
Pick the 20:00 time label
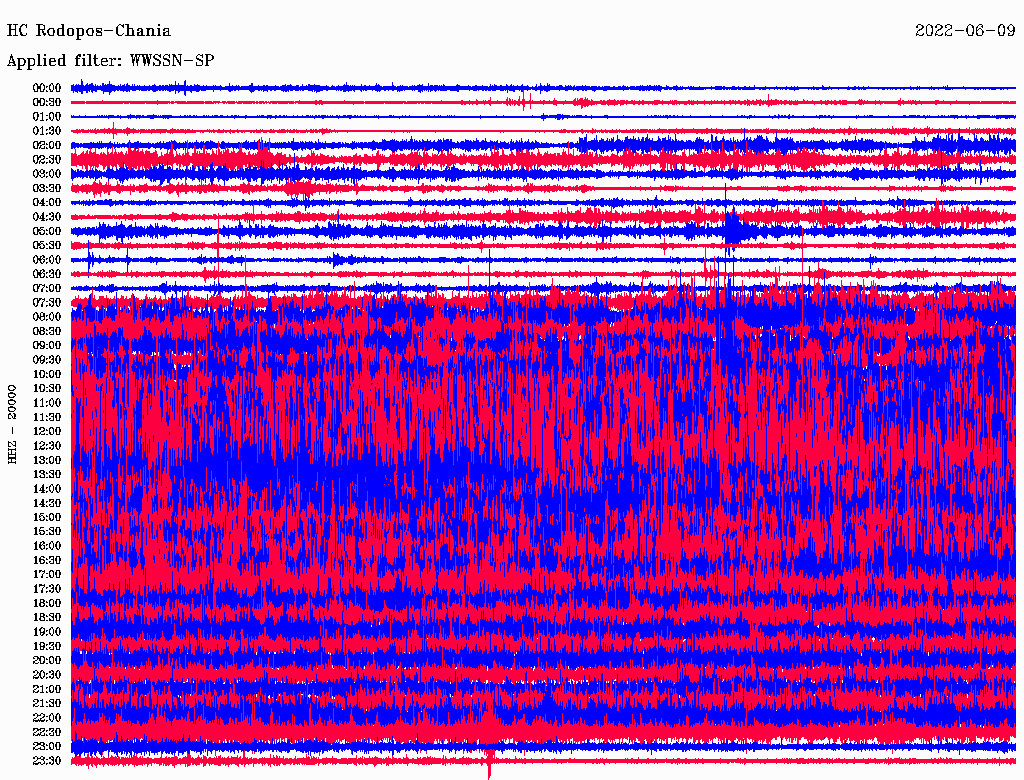pyautogui.click(x=47, y=660)
